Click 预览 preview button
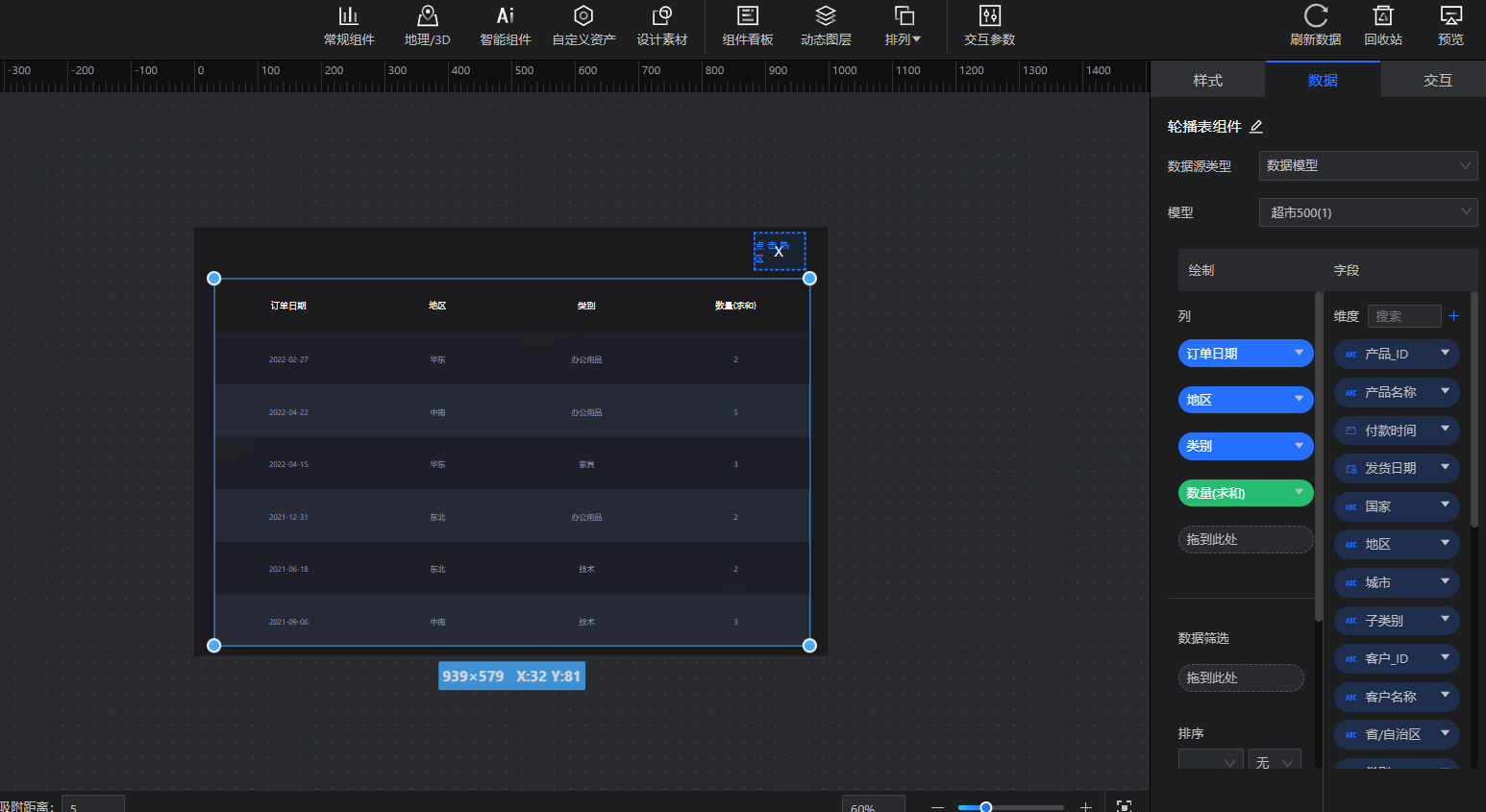This screenshot has height=812, width=1486. pos(1451,26)
